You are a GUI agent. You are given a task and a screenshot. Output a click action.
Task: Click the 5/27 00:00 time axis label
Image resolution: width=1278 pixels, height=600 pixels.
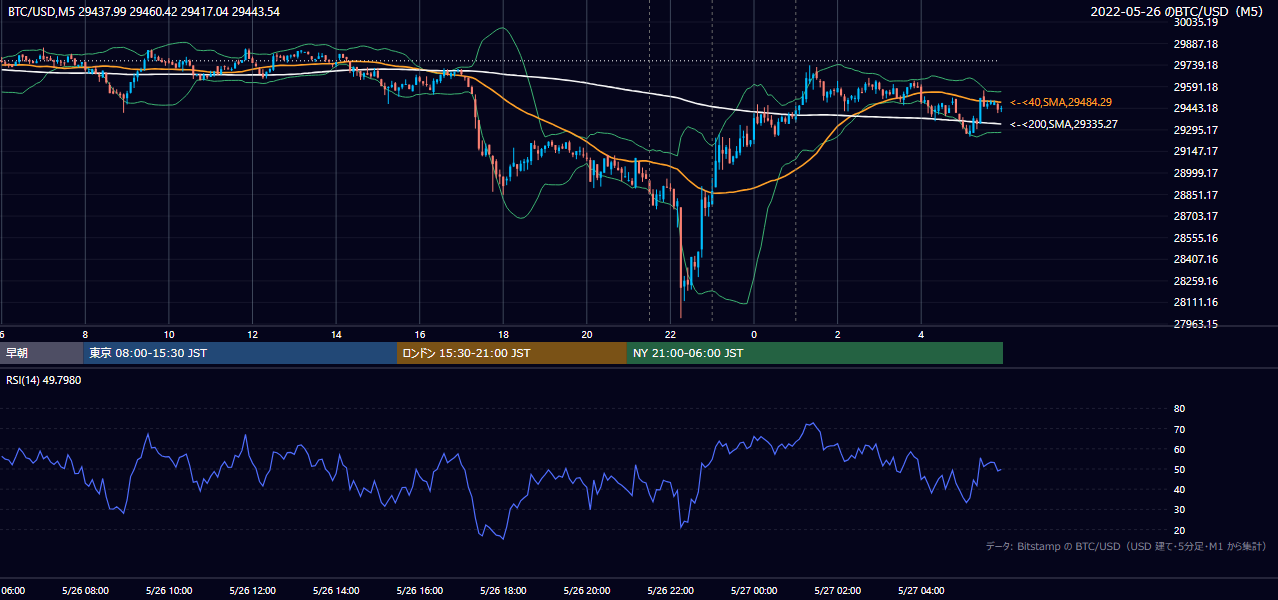(754, 591)
